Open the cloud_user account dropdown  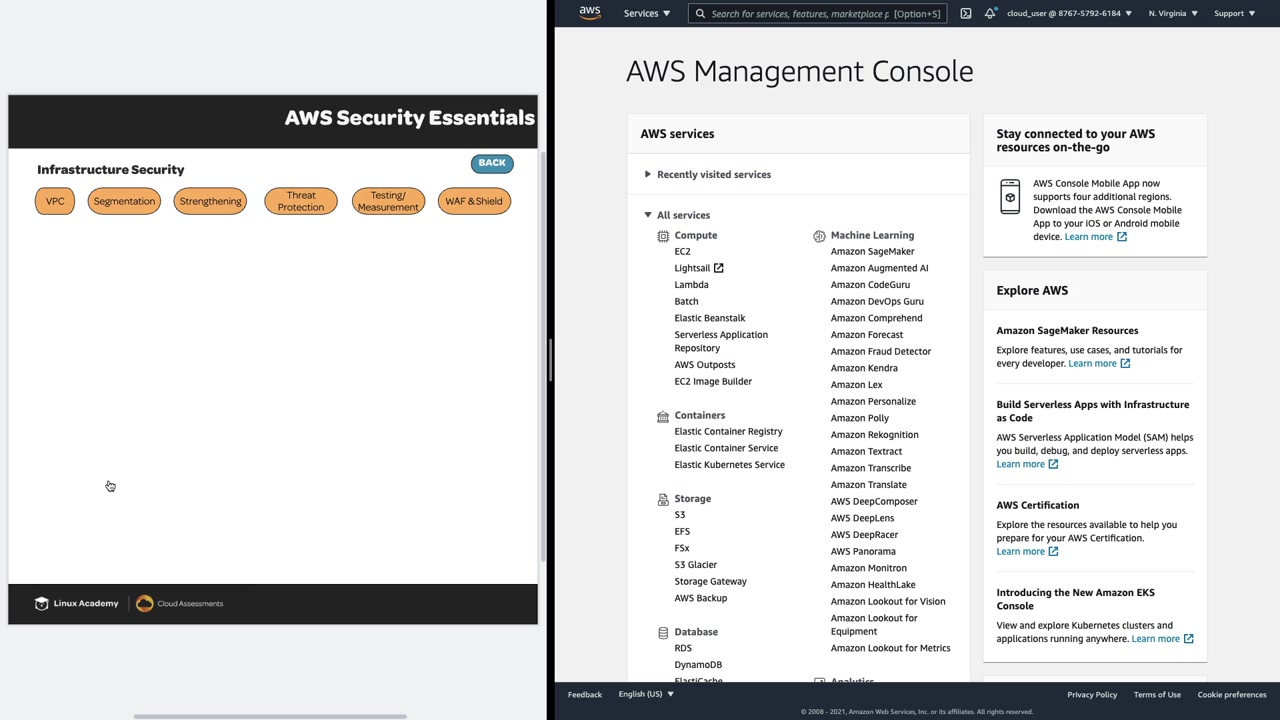point(1069,13)
